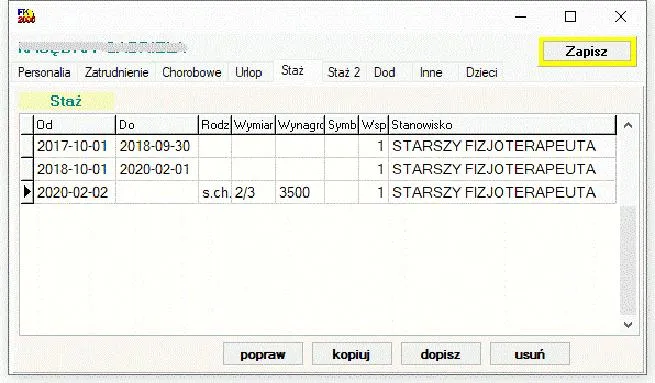Screen dimensions: 655x383
Task: Click row selector of the 2017-10-01 row
Action: coord(27,146)
